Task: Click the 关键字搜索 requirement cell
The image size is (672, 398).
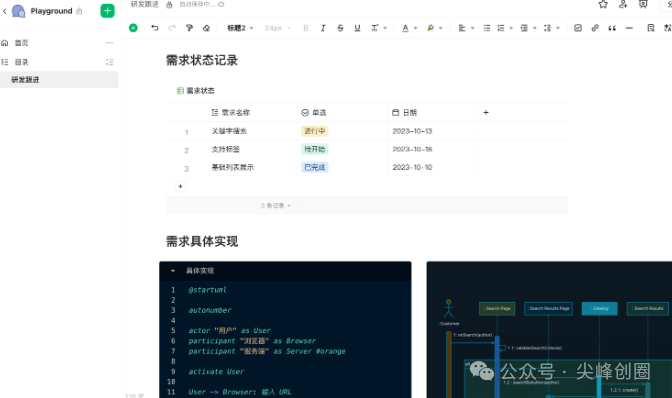Action: (x=229, y=131)
